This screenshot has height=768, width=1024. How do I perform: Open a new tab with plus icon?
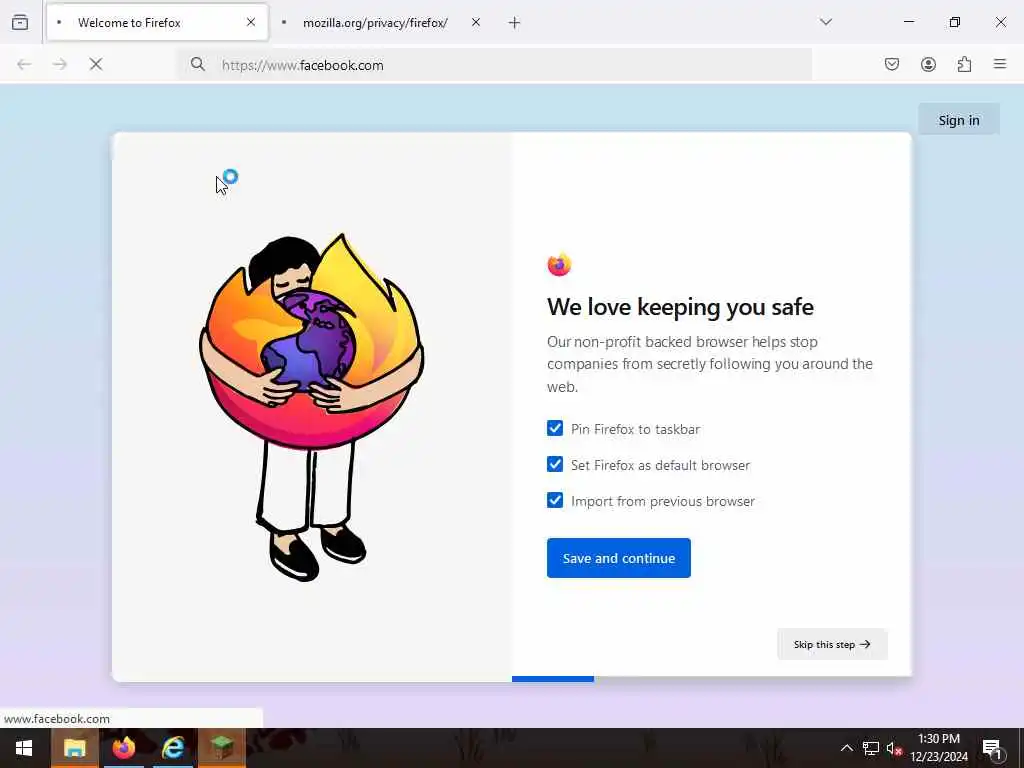click(515, 23)
